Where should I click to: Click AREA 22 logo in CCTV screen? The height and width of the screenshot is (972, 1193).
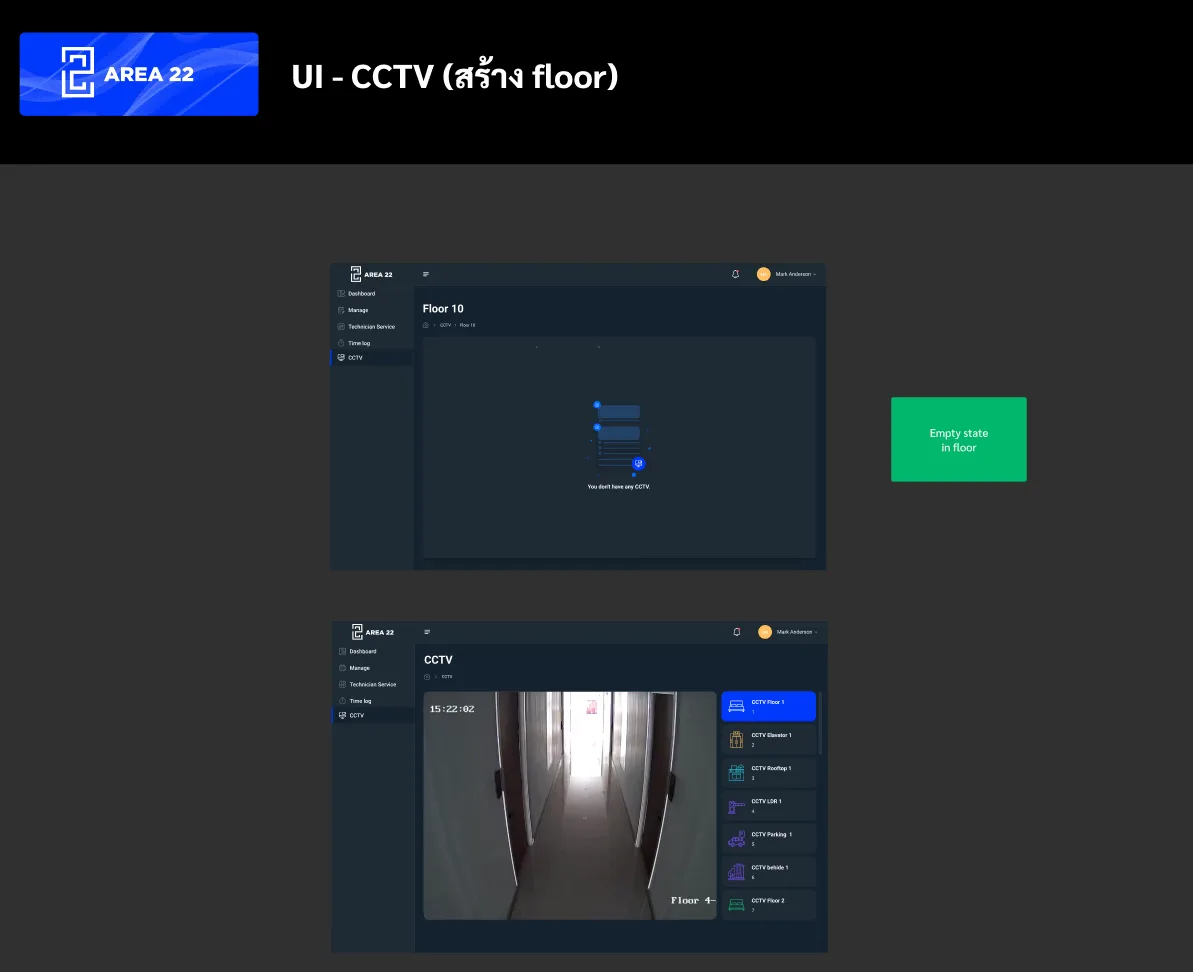(x=373, y=632)
